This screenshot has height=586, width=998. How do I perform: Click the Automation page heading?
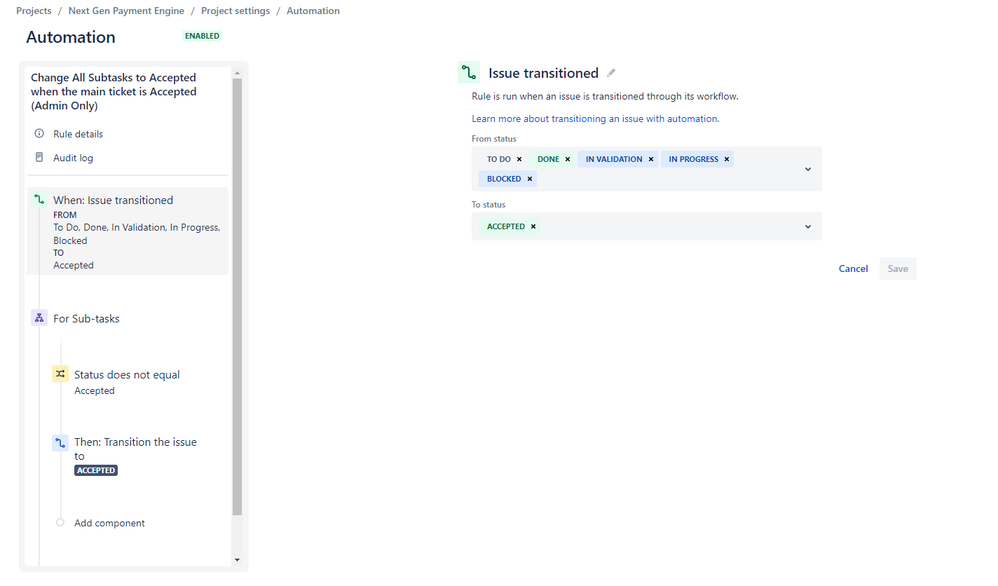71,38
